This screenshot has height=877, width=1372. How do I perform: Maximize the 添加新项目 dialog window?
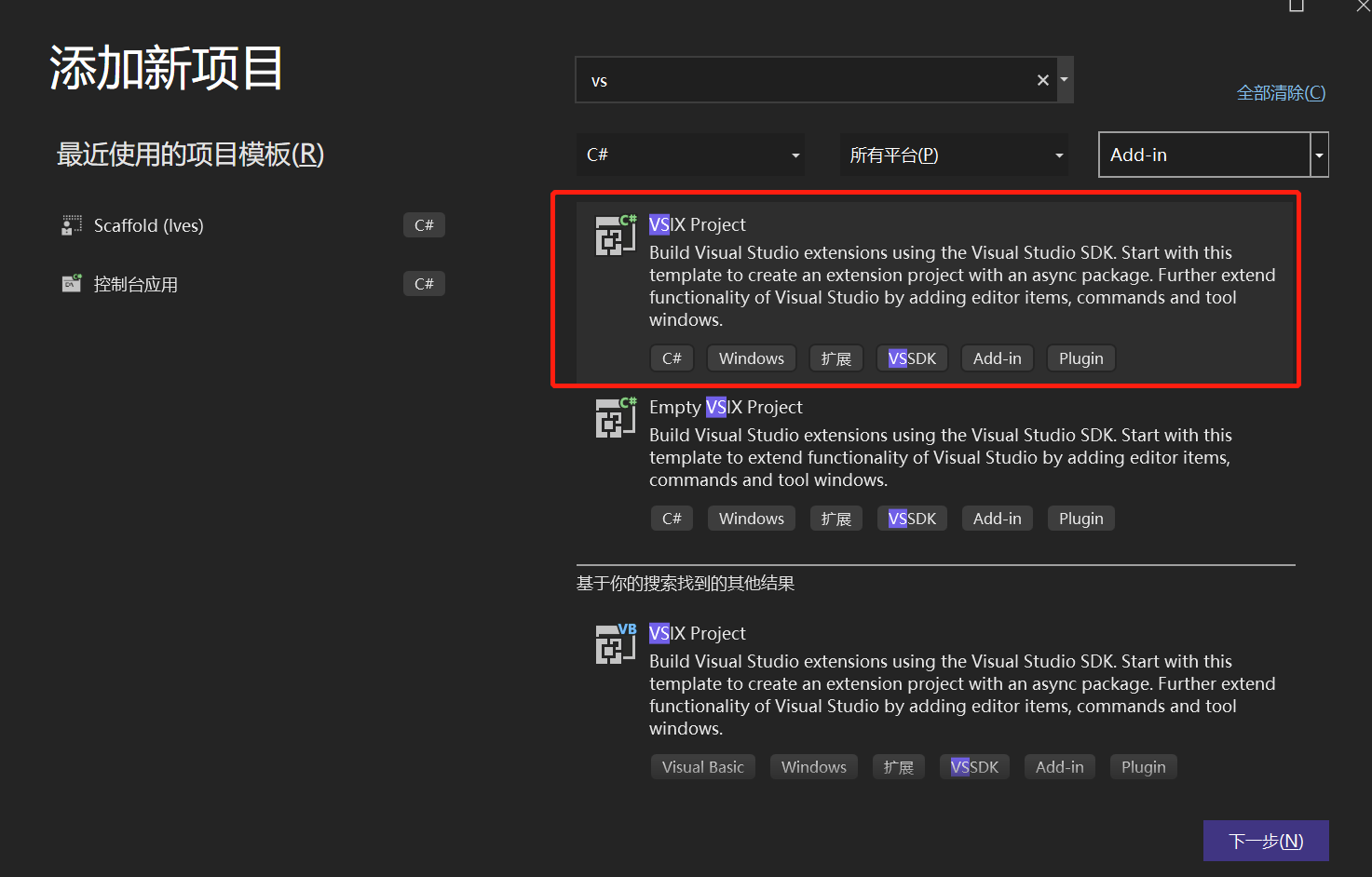click(x=1297, y=6)
